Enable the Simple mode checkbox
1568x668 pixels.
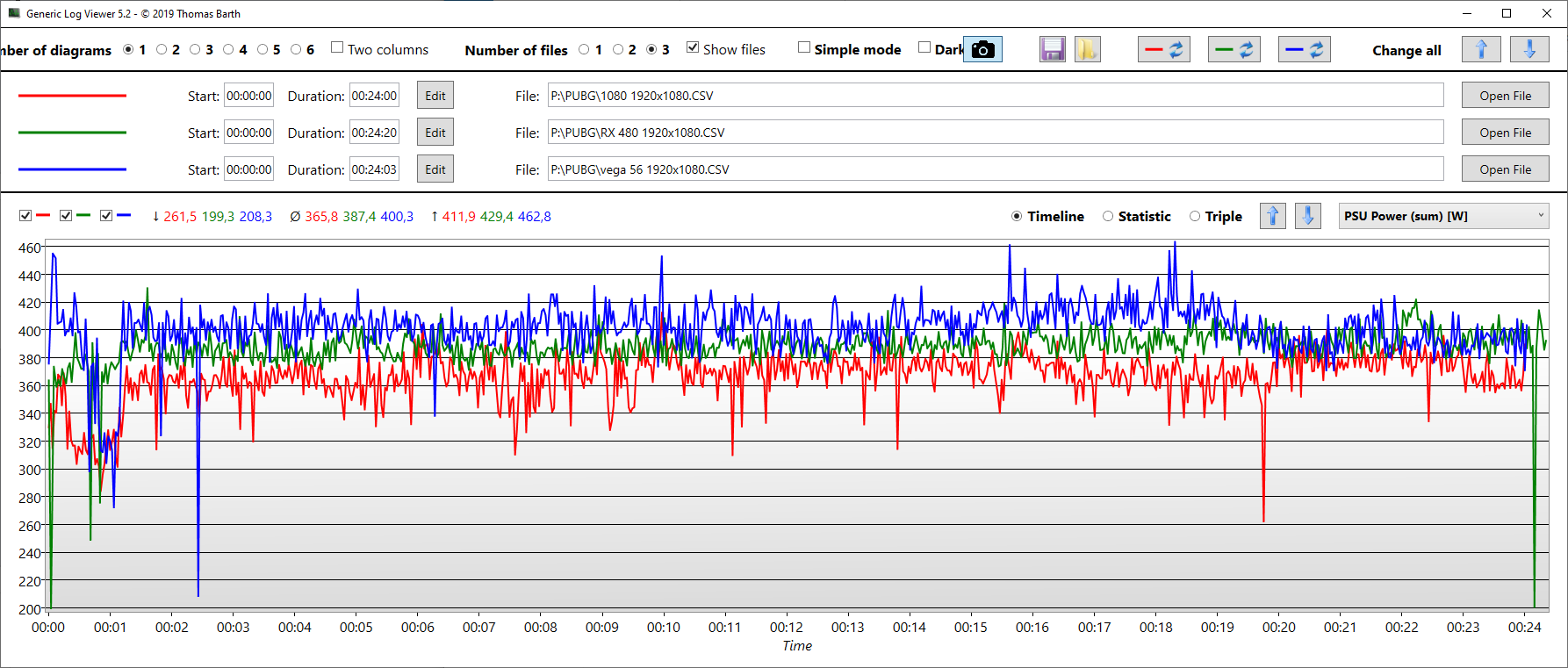coord(804,47)
